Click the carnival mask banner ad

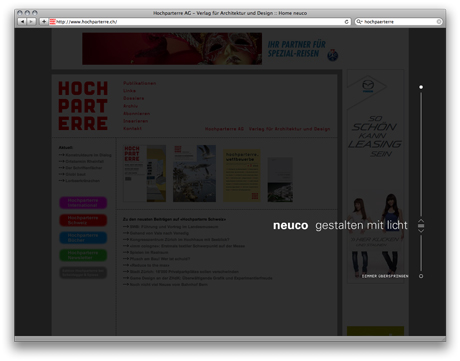pos(172,49)
